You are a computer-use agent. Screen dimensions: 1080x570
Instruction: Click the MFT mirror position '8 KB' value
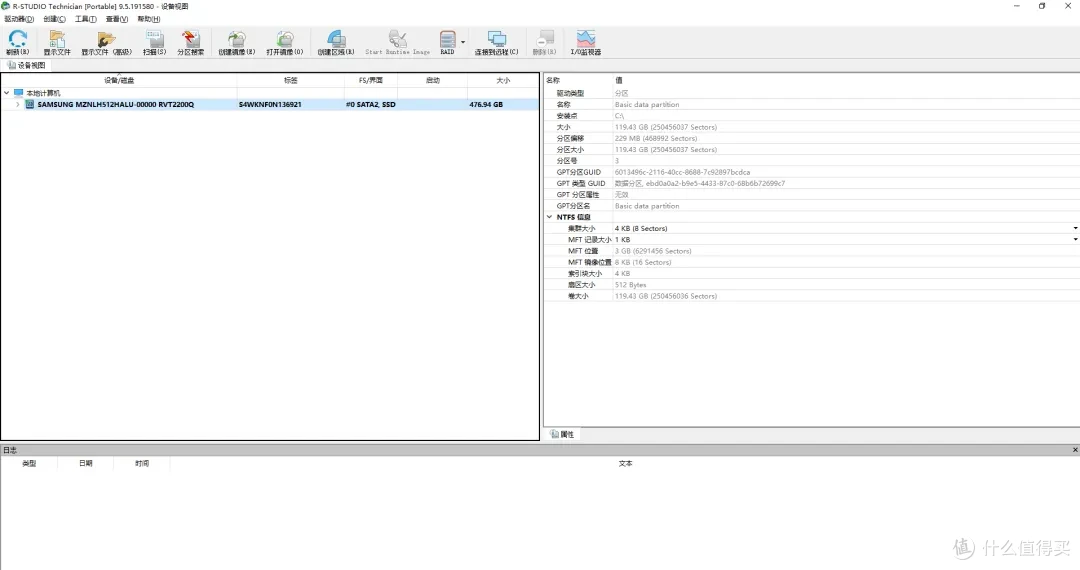click(643, 262)
